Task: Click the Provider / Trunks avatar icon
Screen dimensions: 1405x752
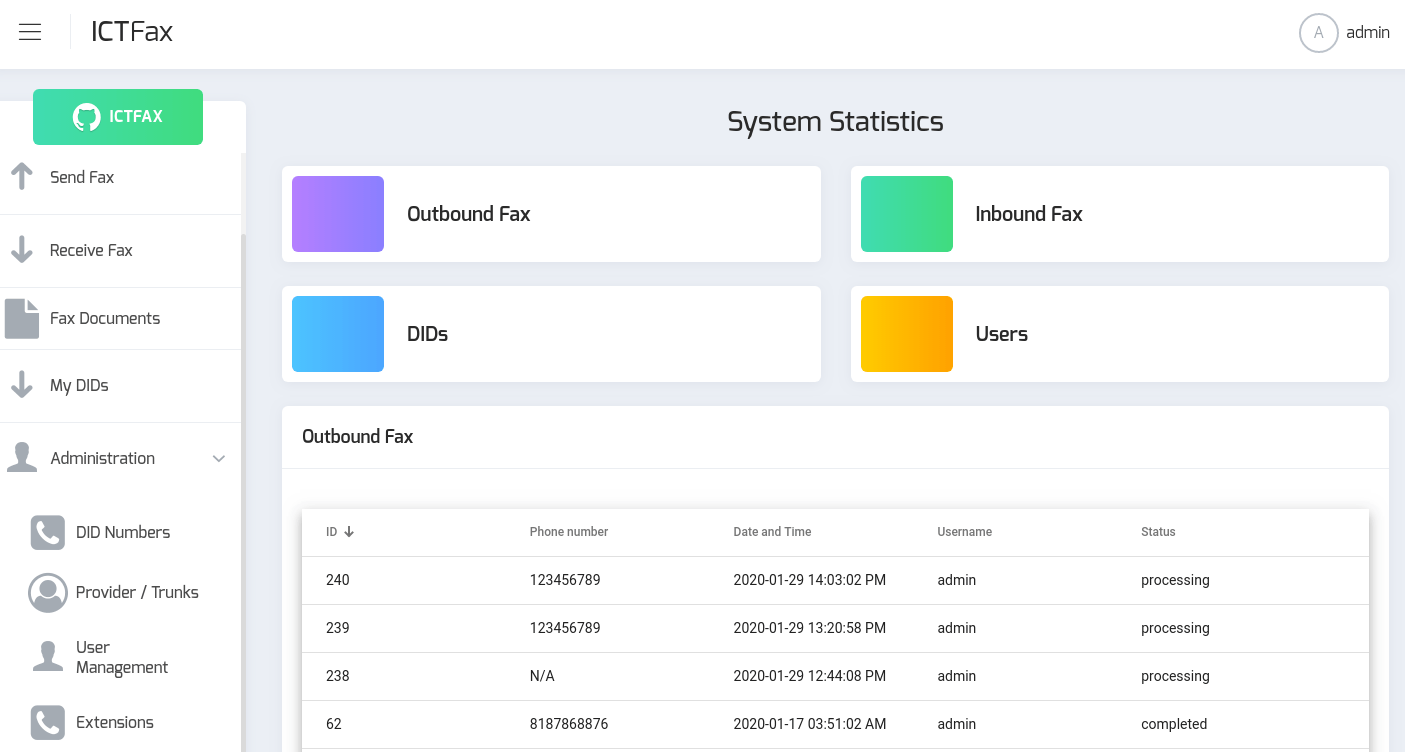Action: tap(48, 592)
